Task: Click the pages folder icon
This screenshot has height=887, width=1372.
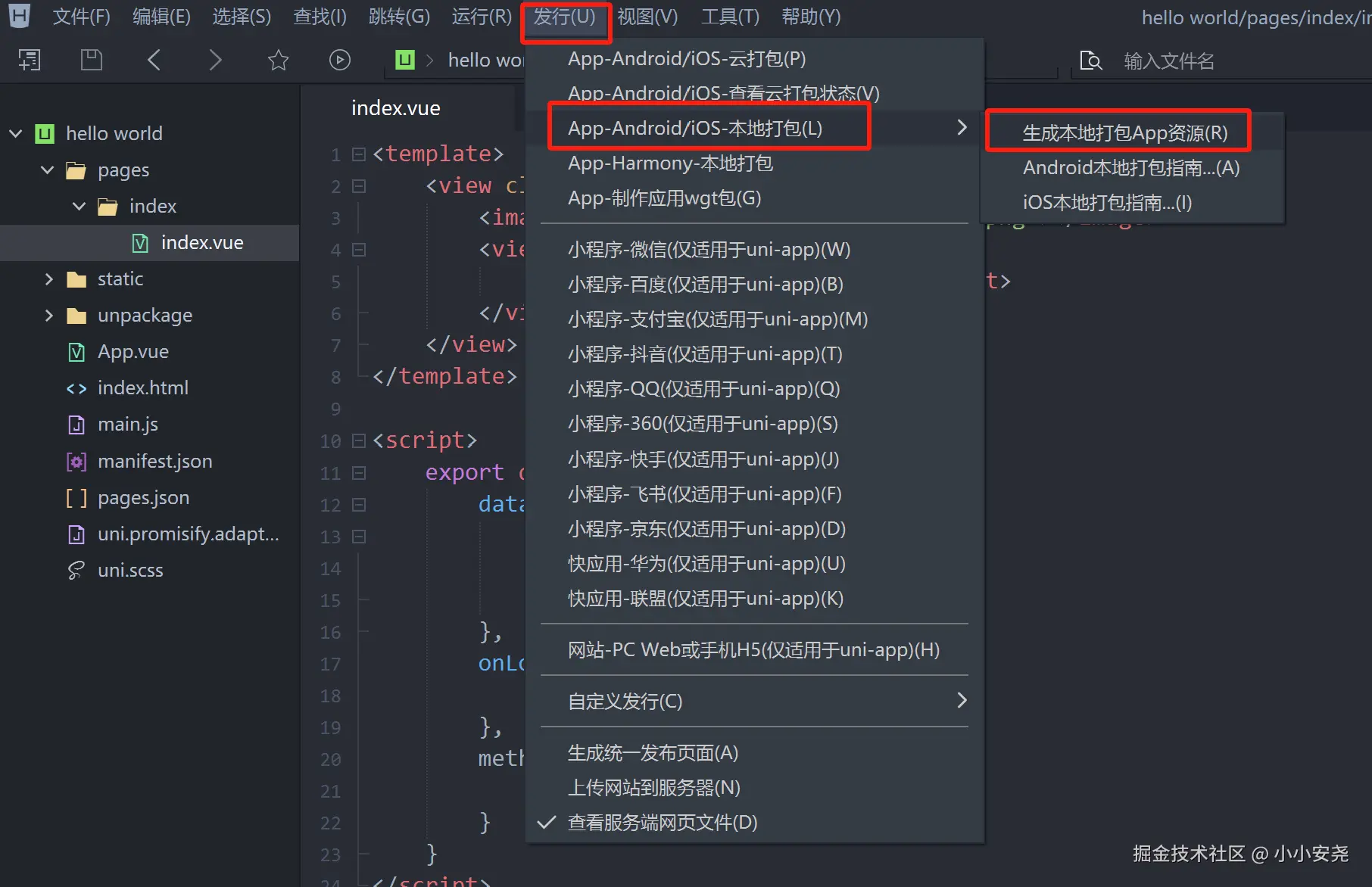Action: click(x=76, y=170)
